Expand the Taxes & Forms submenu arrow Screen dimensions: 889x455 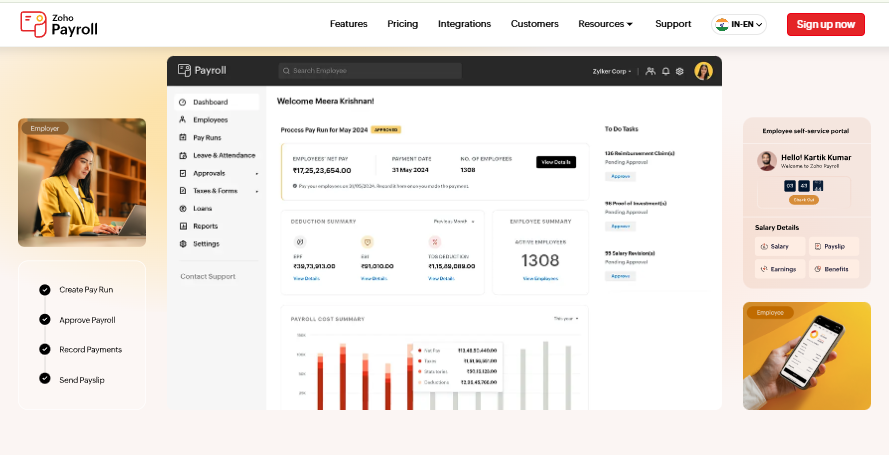(x=257, y=192)
